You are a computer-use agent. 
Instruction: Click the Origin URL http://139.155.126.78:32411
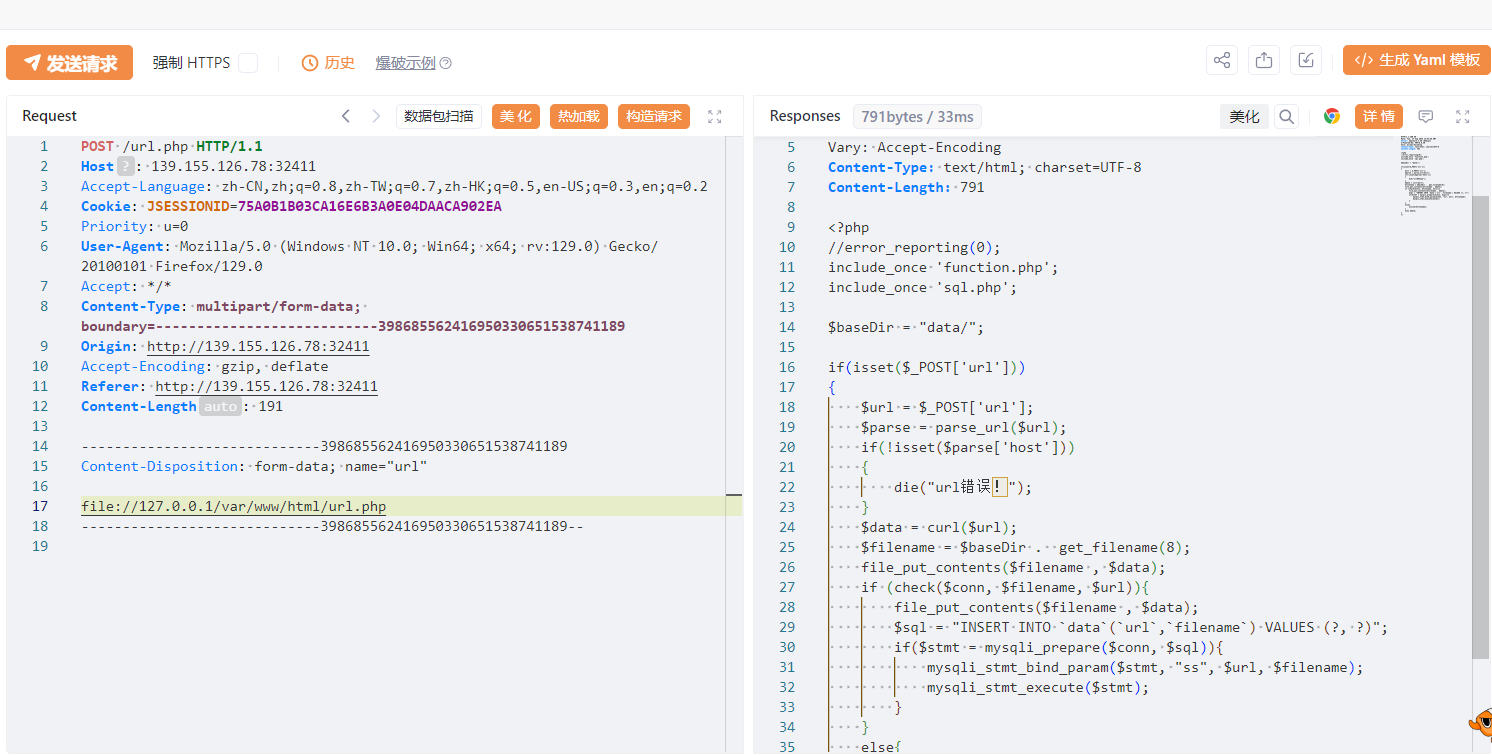[x=258, y=346]
